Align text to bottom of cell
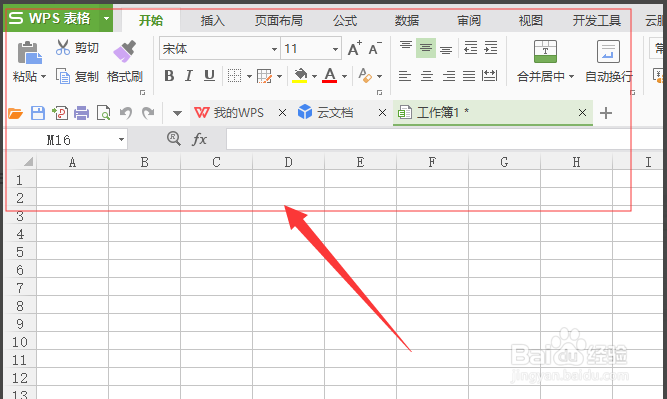 (446, 51)
